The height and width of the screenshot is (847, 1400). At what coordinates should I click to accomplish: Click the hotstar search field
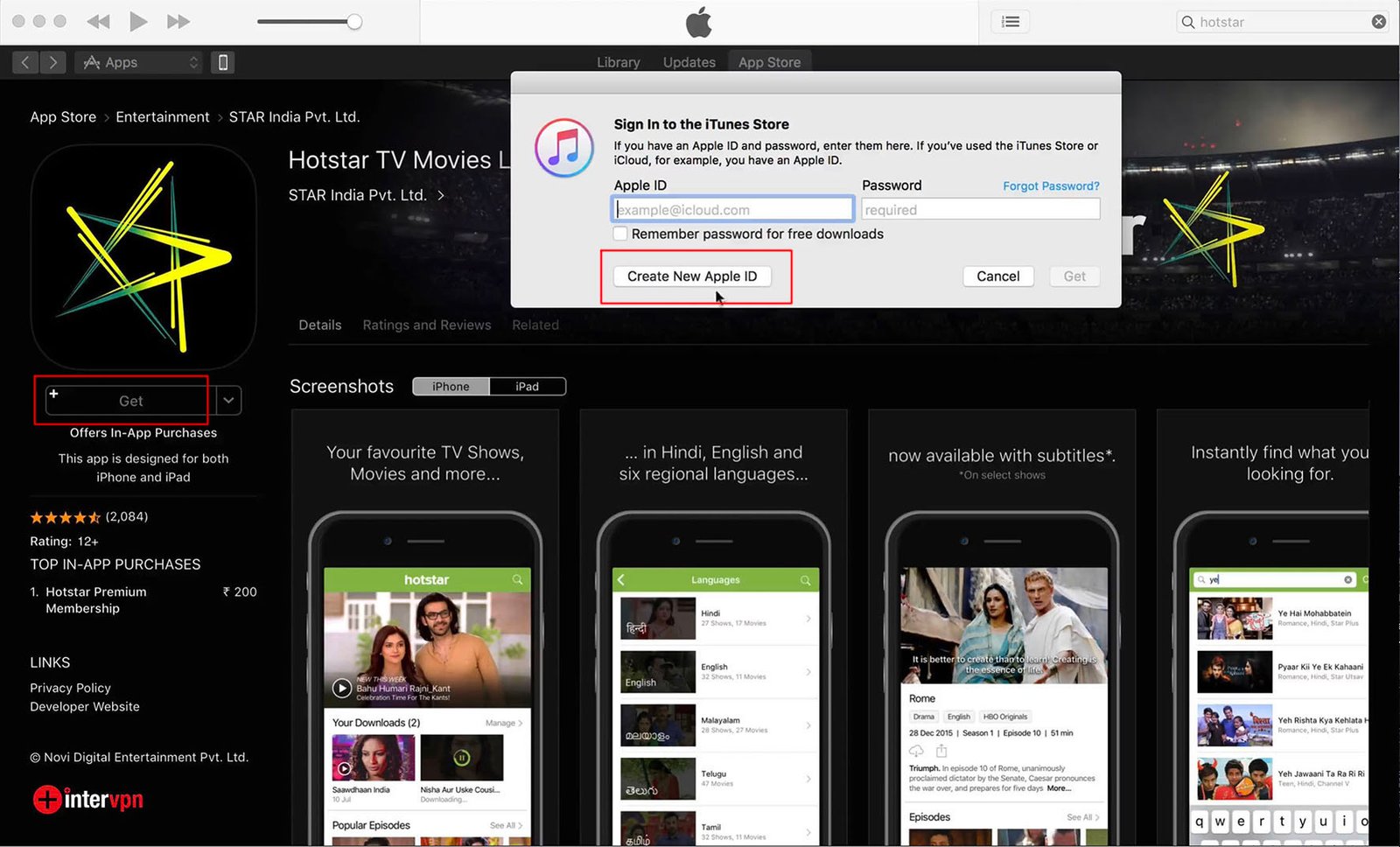pyautogui.click(x=1282, y=22)
